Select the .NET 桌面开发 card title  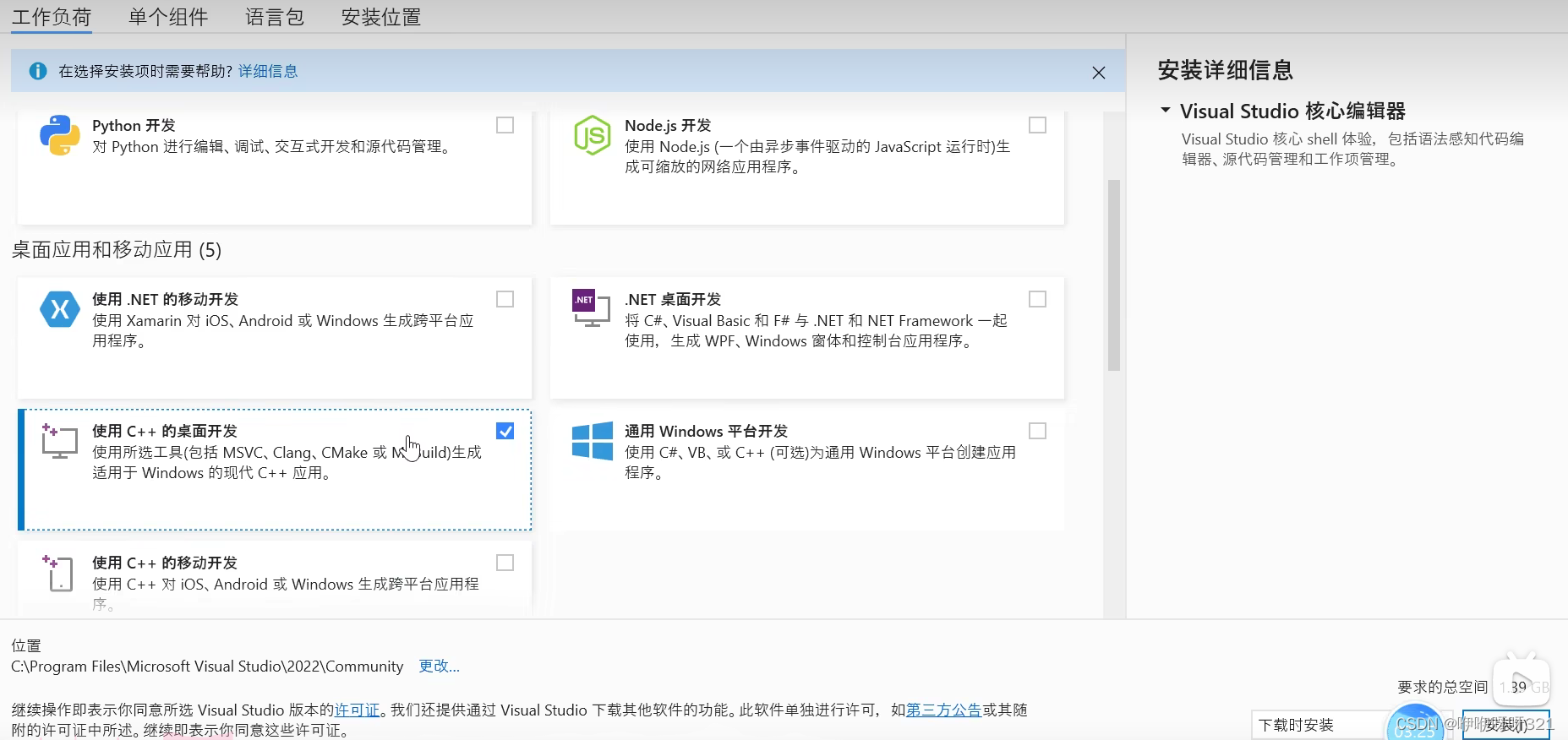pyautogui.click(x=673, y=299)
